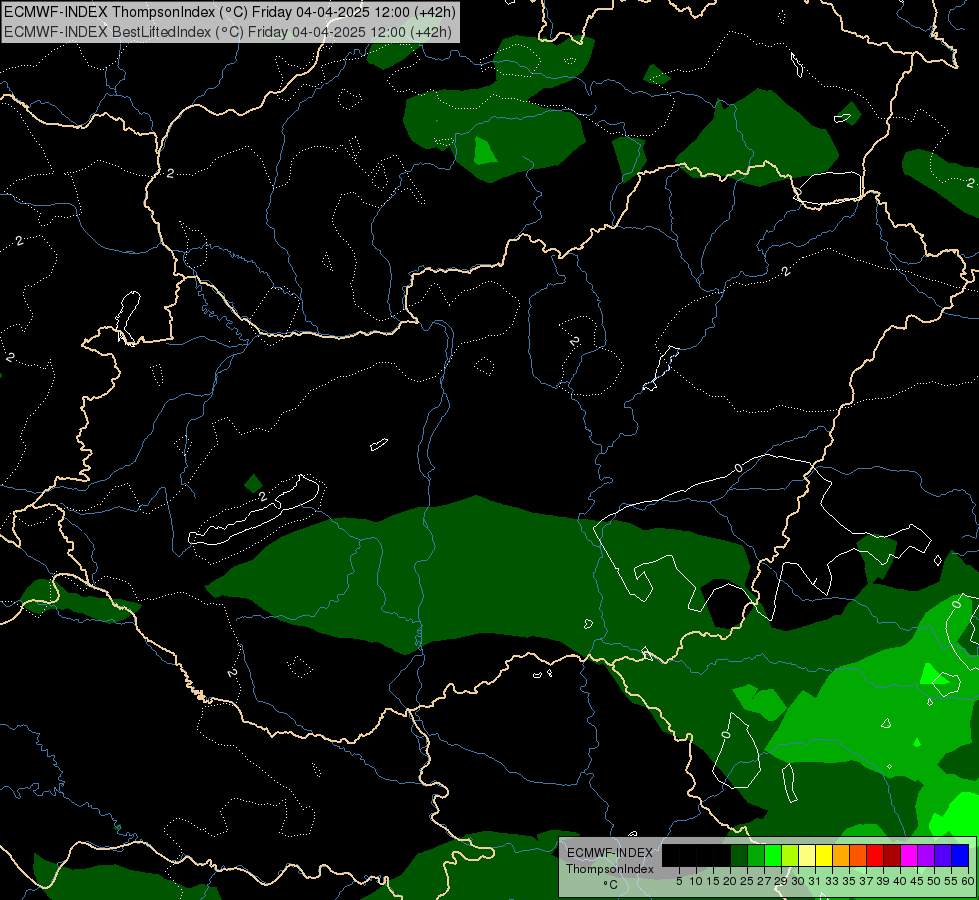
Task: Click legend tick value "39"
Action: click(883, 881)
